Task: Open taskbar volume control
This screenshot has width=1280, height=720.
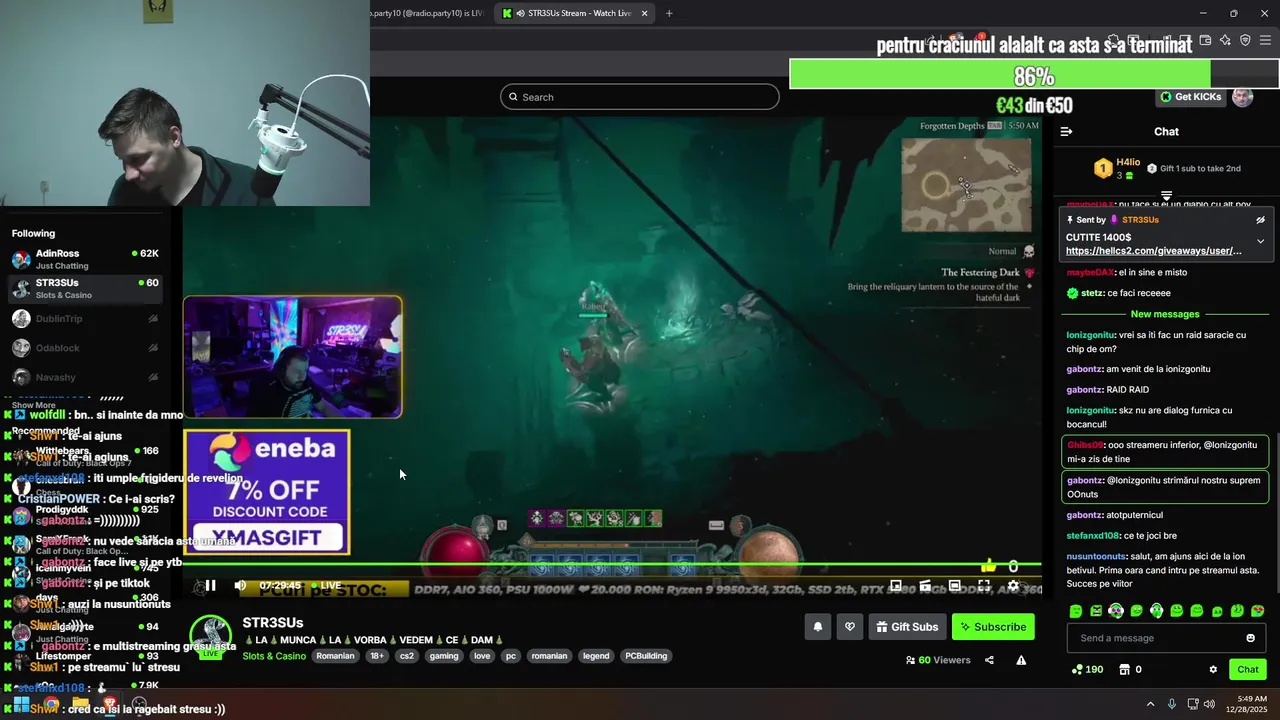Action: 1209,704
